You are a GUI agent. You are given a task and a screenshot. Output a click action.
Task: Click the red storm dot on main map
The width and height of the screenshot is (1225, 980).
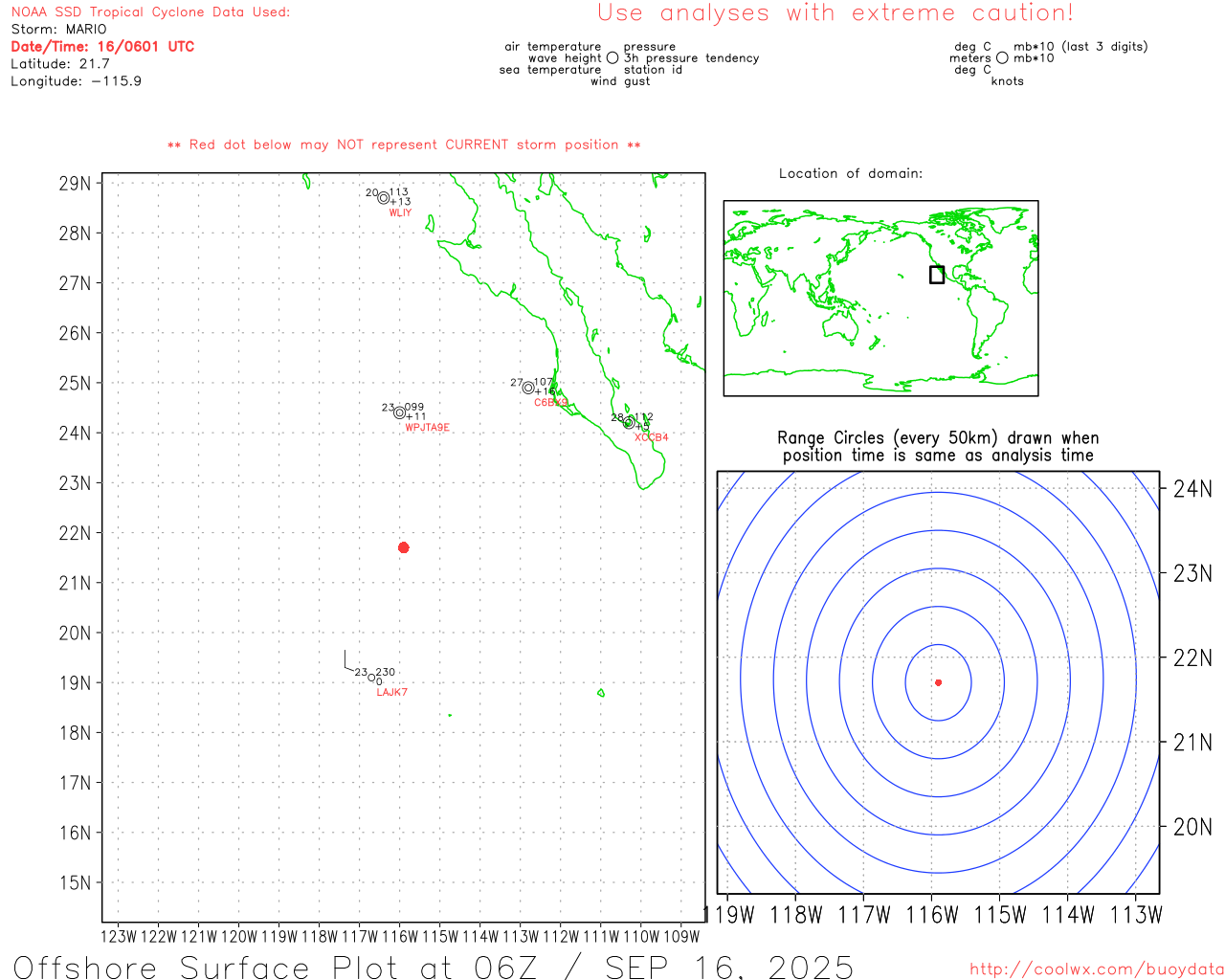tap(404, 547)
